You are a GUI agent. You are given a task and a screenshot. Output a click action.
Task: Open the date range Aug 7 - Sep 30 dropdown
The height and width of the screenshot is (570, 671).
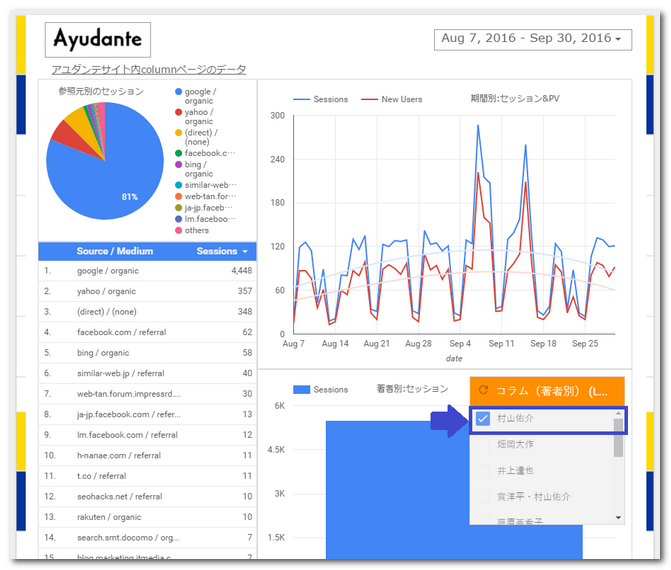533,39
